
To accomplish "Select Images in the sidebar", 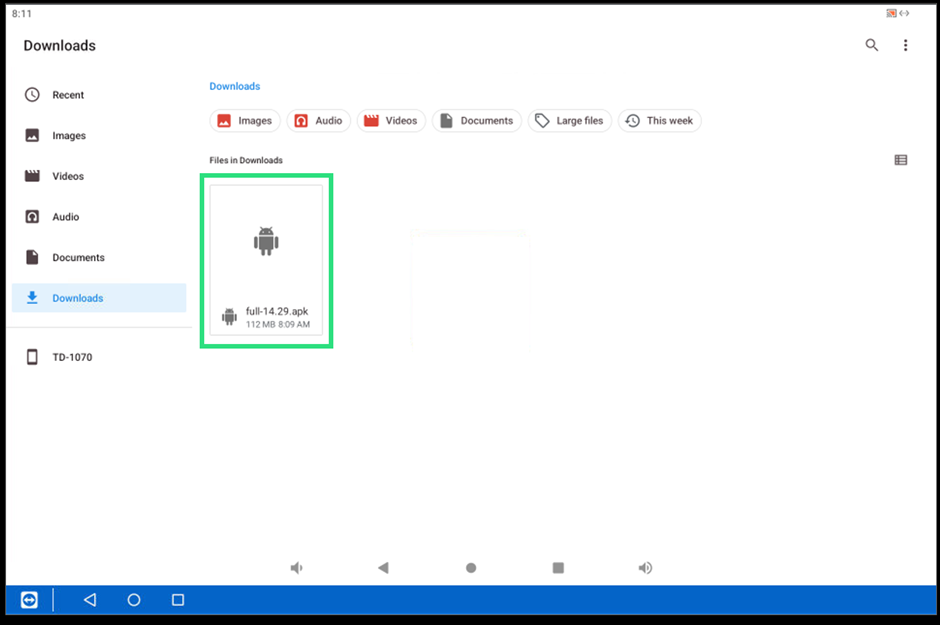I will pos(99,135).
